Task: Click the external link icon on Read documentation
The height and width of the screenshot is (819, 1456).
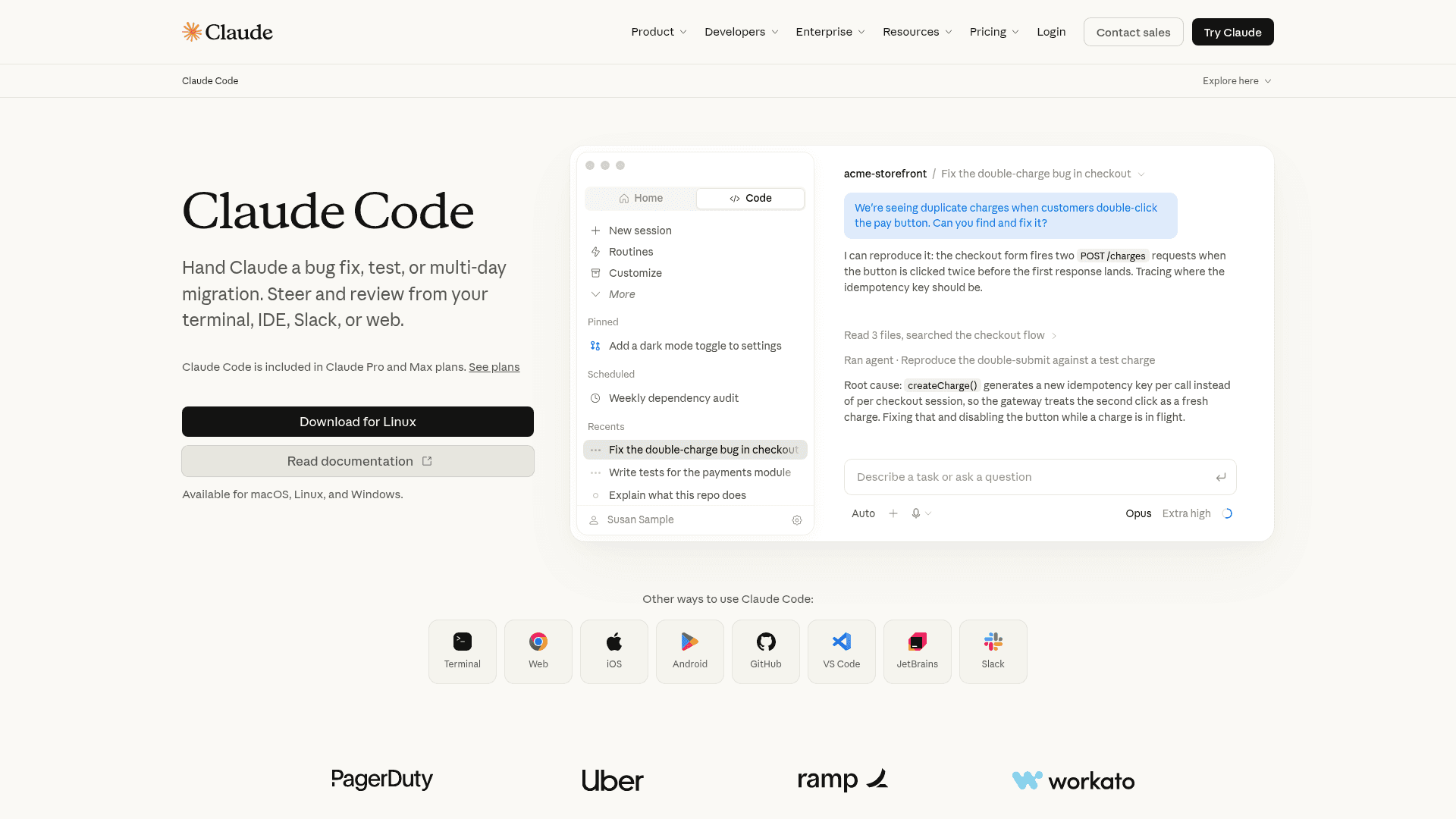Action: point(427,461)
